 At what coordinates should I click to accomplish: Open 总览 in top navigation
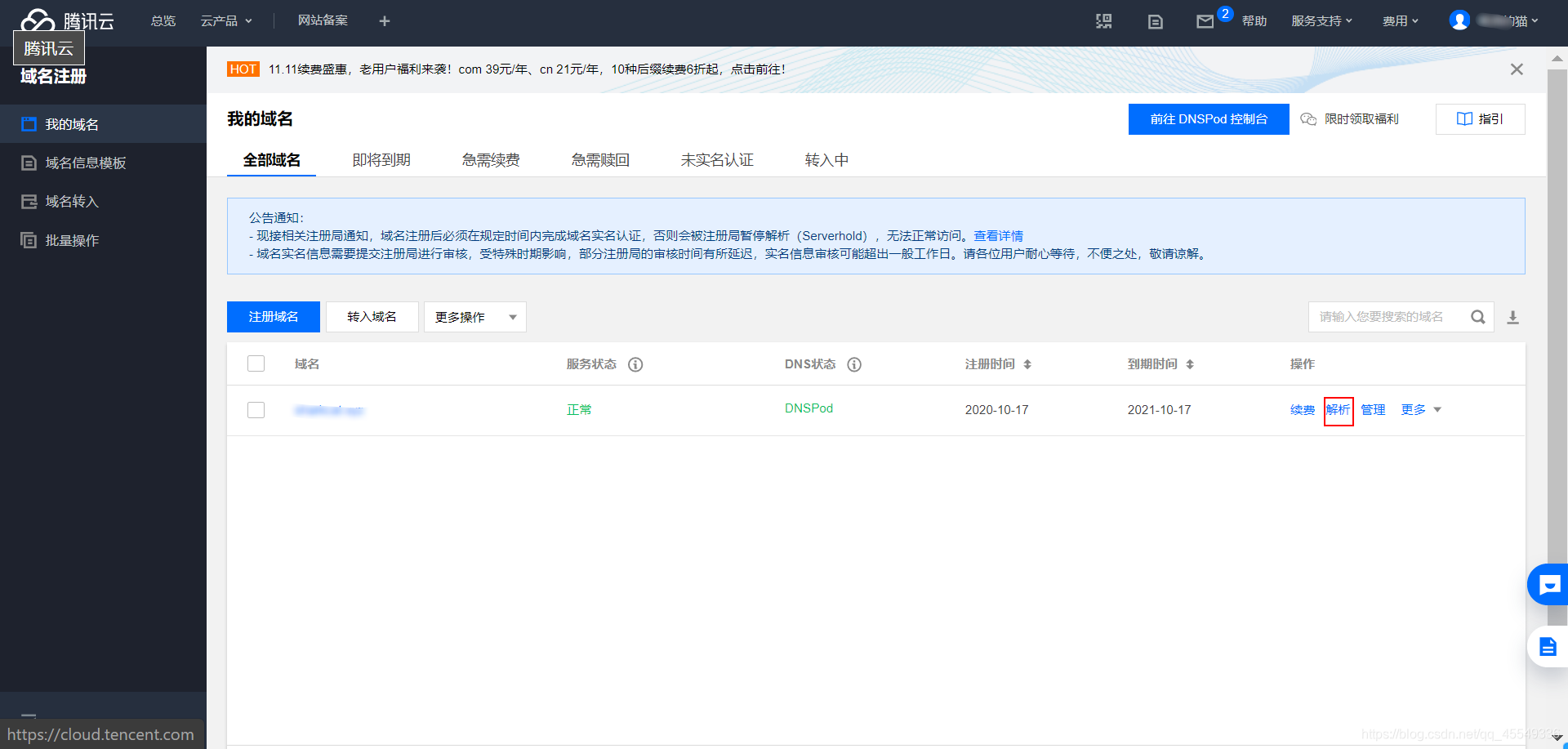(x=163, y=21)
